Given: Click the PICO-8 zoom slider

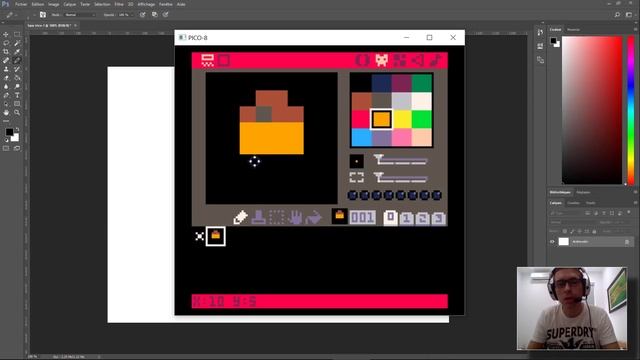Looking at the screenshot, I should [x=400, y=178].
